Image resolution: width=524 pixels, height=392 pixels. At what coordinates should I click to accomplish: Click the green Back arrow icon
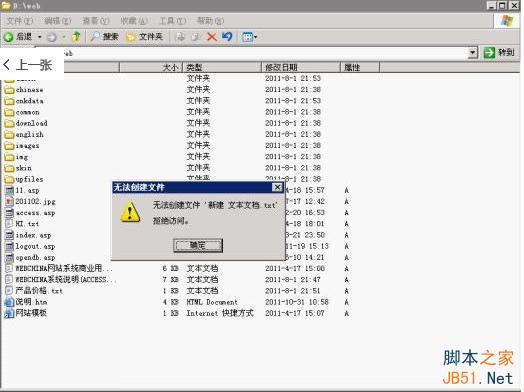pyautogui.click(x=8, y=37)
